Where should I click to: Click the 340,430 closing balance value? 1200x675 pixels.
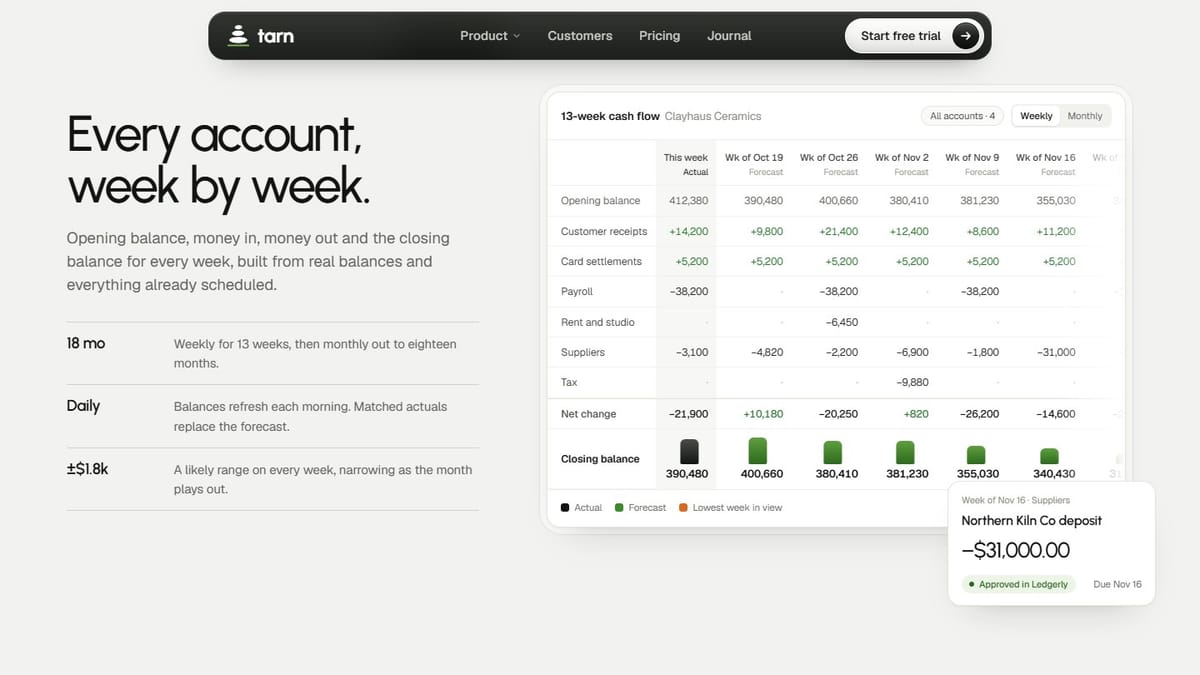(x=1055, y=474)
